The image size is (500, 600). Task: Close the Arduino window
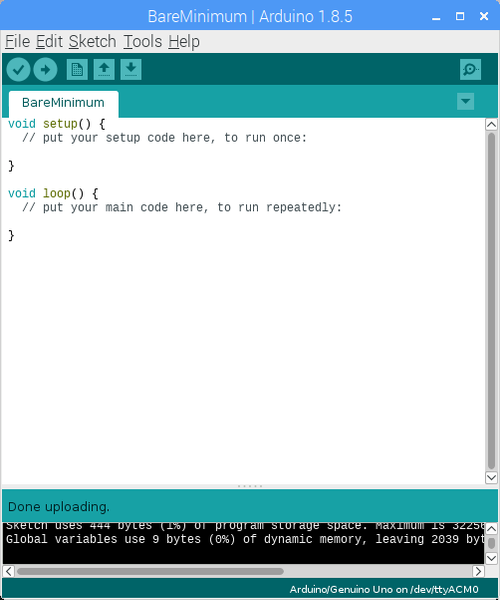[x=484, y=16]
